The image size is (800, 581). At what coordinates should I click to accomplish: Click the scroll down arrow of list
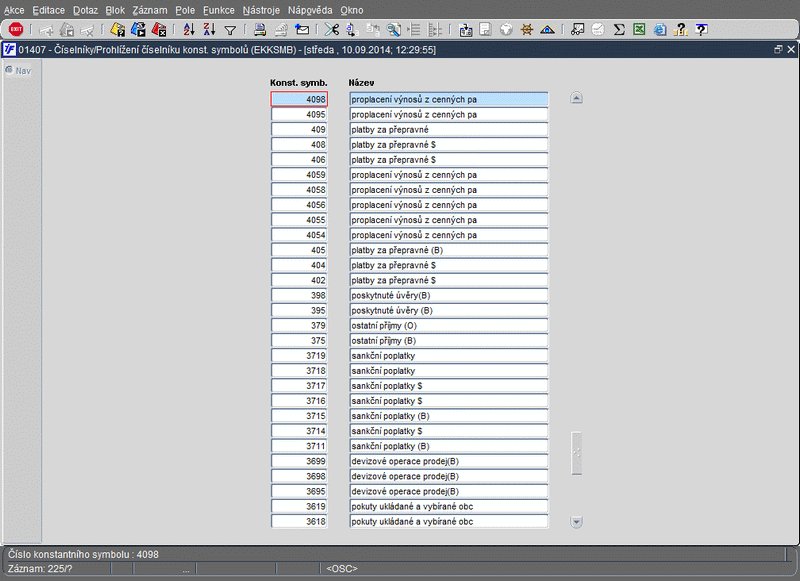[576, 522]
